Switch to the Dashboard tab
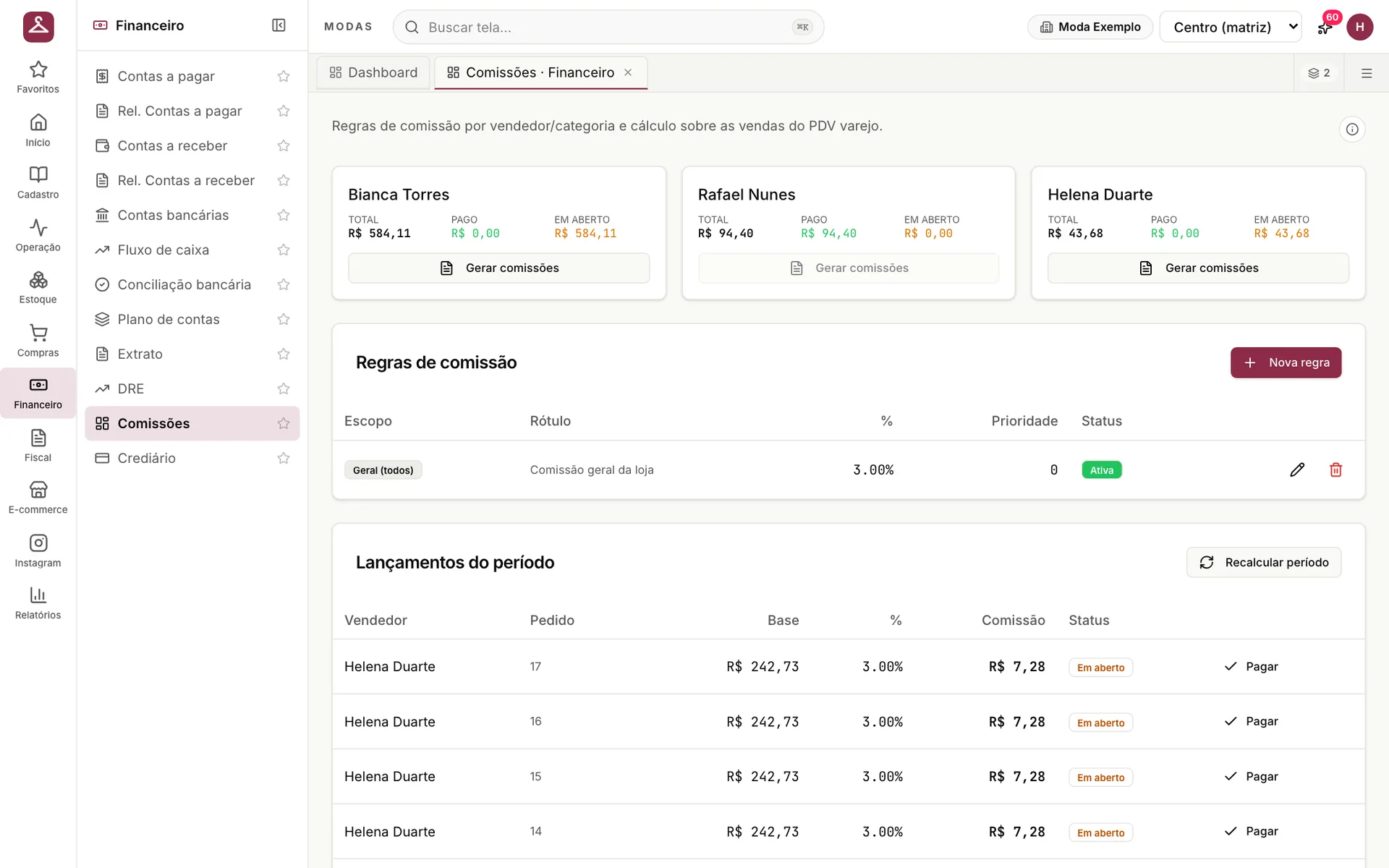 click(373, 72)
